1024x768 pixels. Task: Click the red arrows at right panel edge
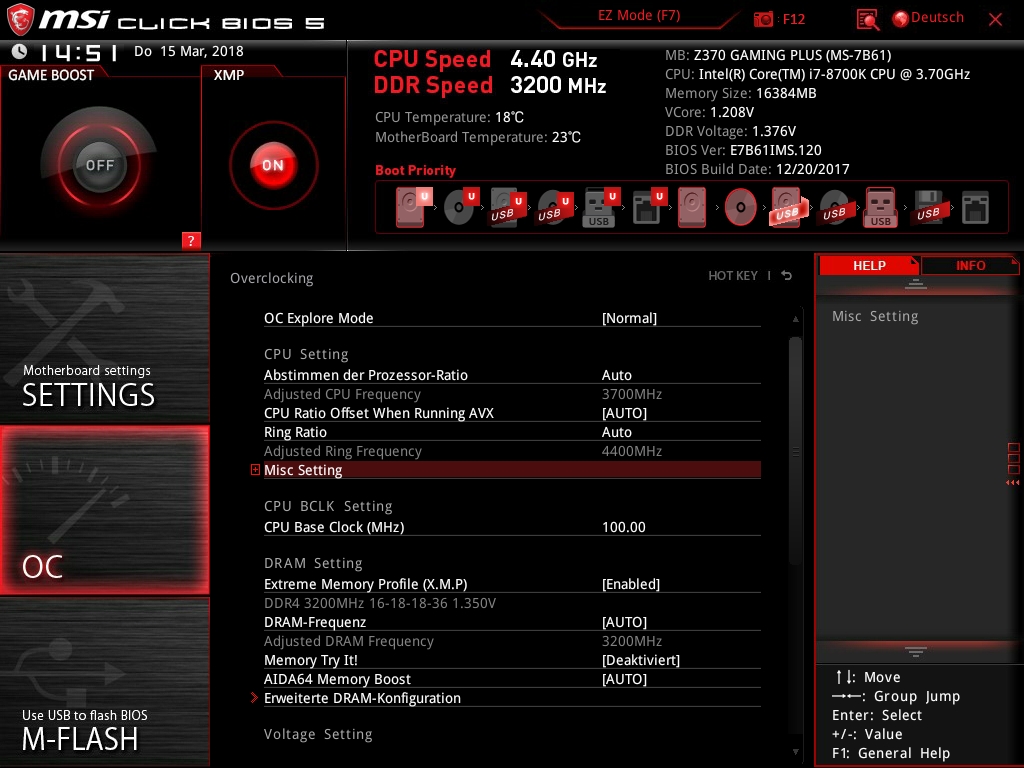[1012, 483]
